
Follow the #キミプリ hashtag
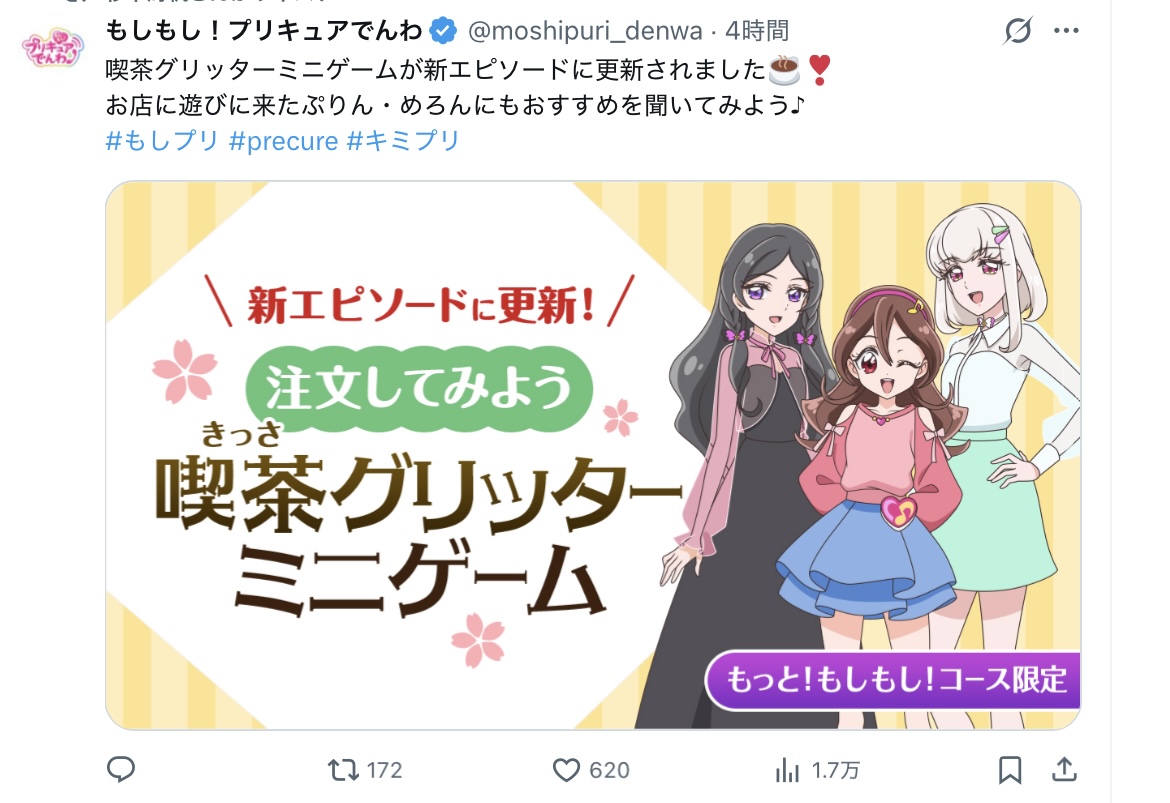pyautogui.click(x=403, y=140)
